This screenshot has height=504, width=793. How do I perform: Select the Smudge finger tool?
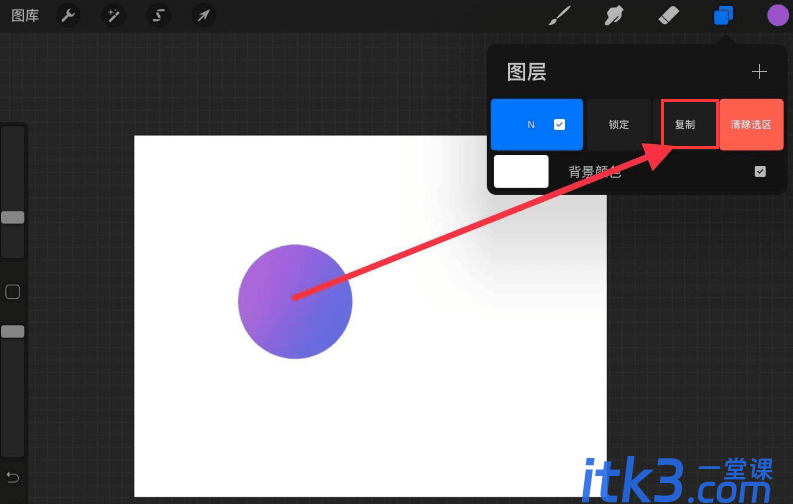(x=613, y=16)
